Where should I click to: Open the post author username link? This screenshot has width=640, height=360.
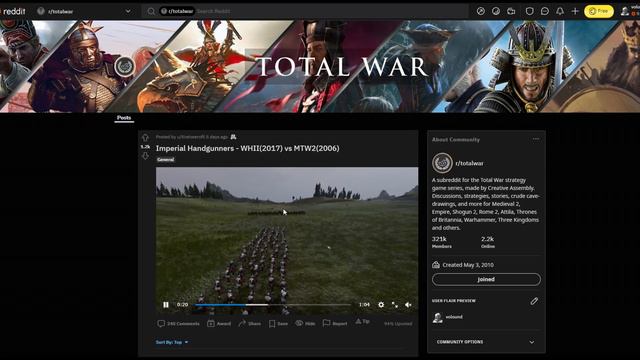tap(191, 137)
